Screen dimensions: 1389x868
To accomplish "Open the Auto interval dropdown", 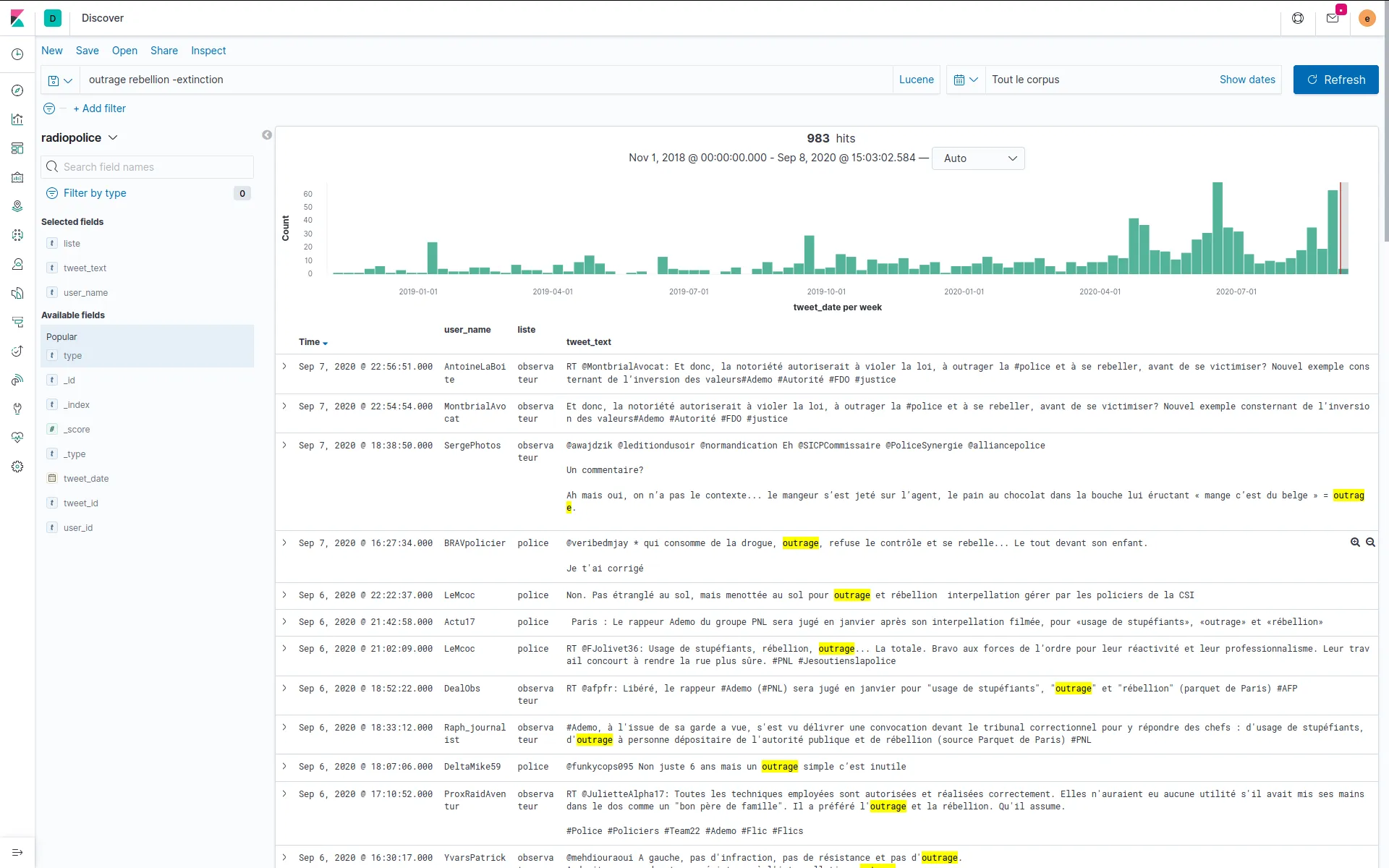I will coord(978,158).
